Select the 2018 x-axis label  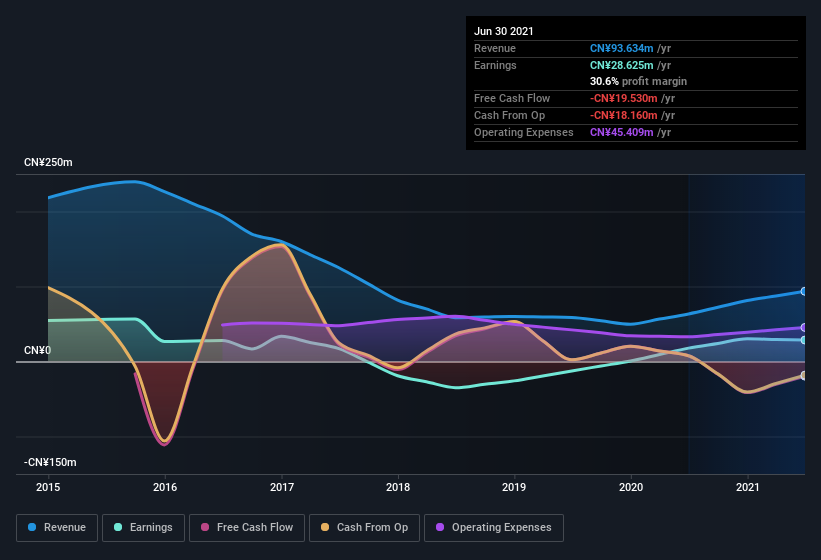(398, 487)
